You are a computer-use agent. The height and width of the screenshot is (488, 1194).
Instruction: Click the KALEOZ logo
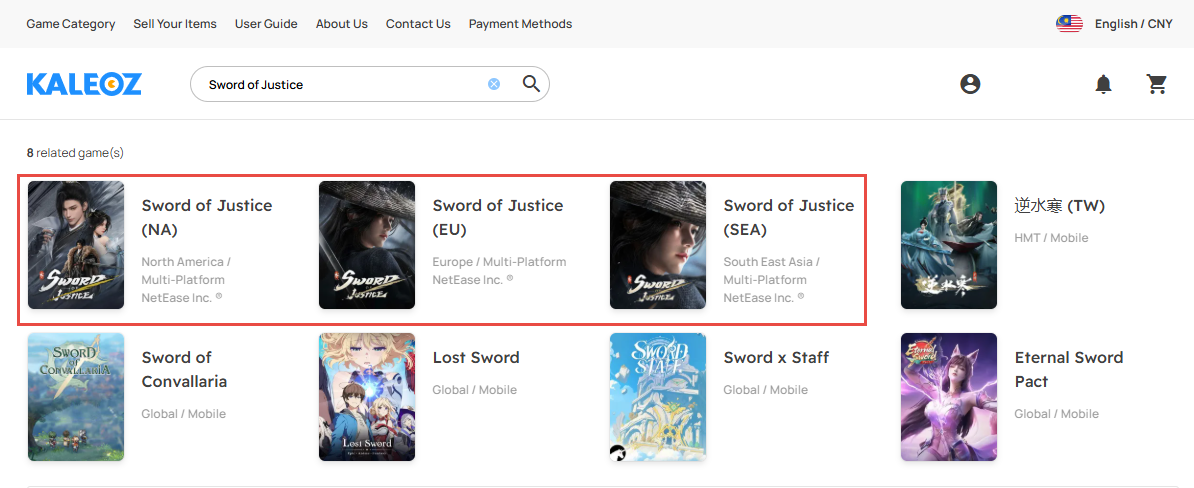point(84,85)
